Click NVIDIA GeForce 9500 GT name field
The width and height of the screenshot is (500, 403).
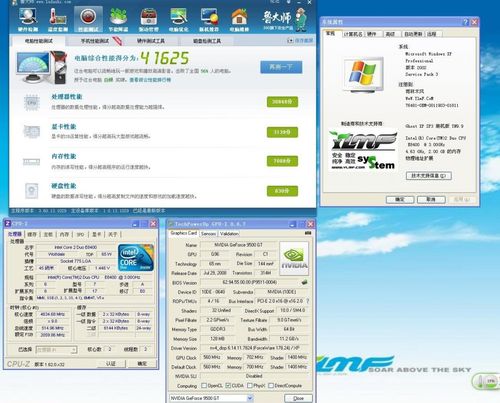238,245
